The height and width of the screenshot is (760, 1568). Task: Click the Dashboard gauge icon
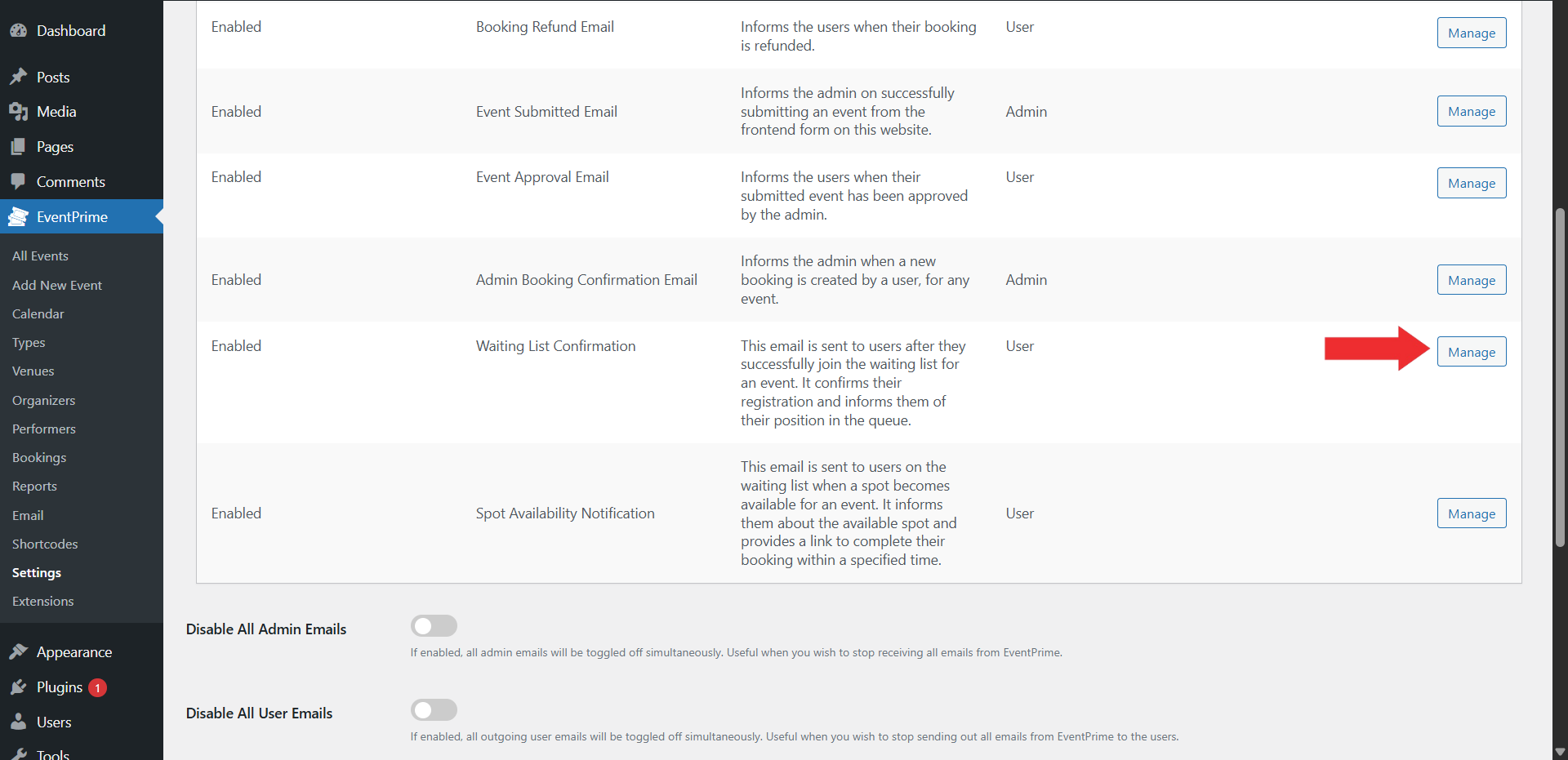[x=19, y=31]
